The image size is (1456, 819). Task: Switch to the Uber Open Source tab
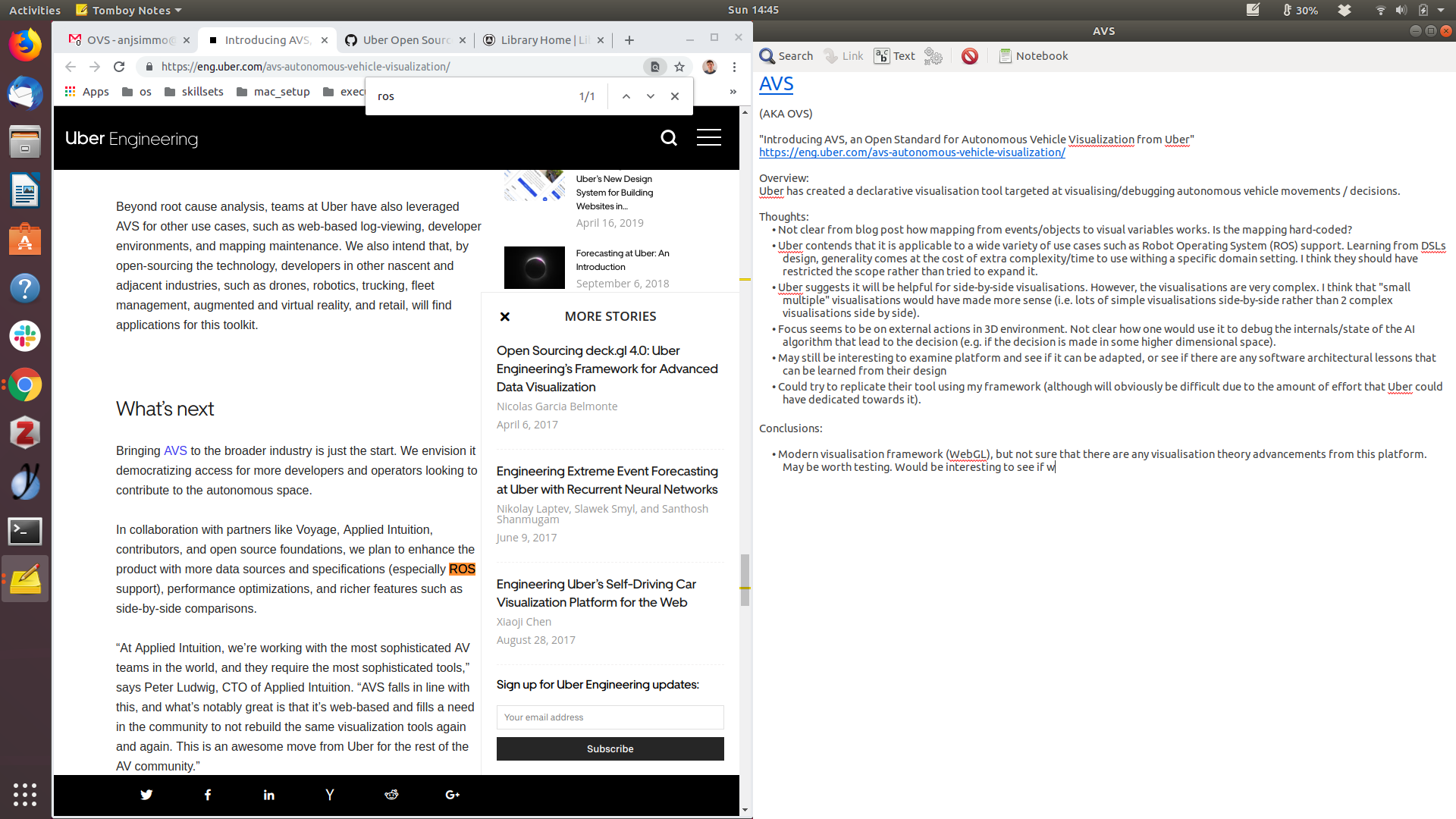[398, 40]
